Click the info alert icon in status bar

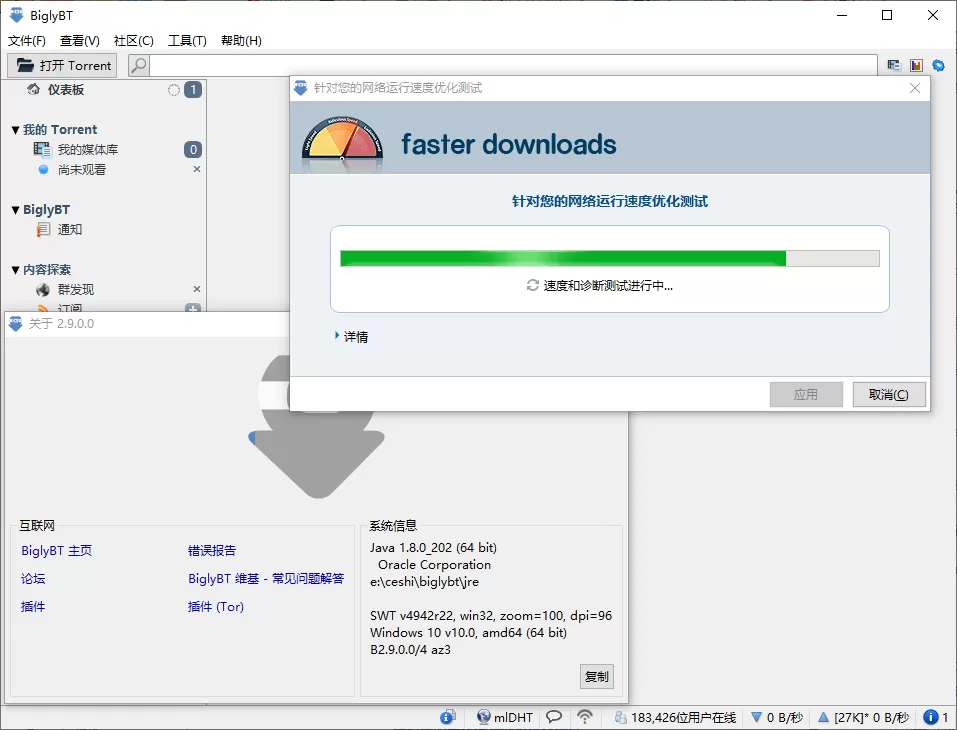point(931,717)
